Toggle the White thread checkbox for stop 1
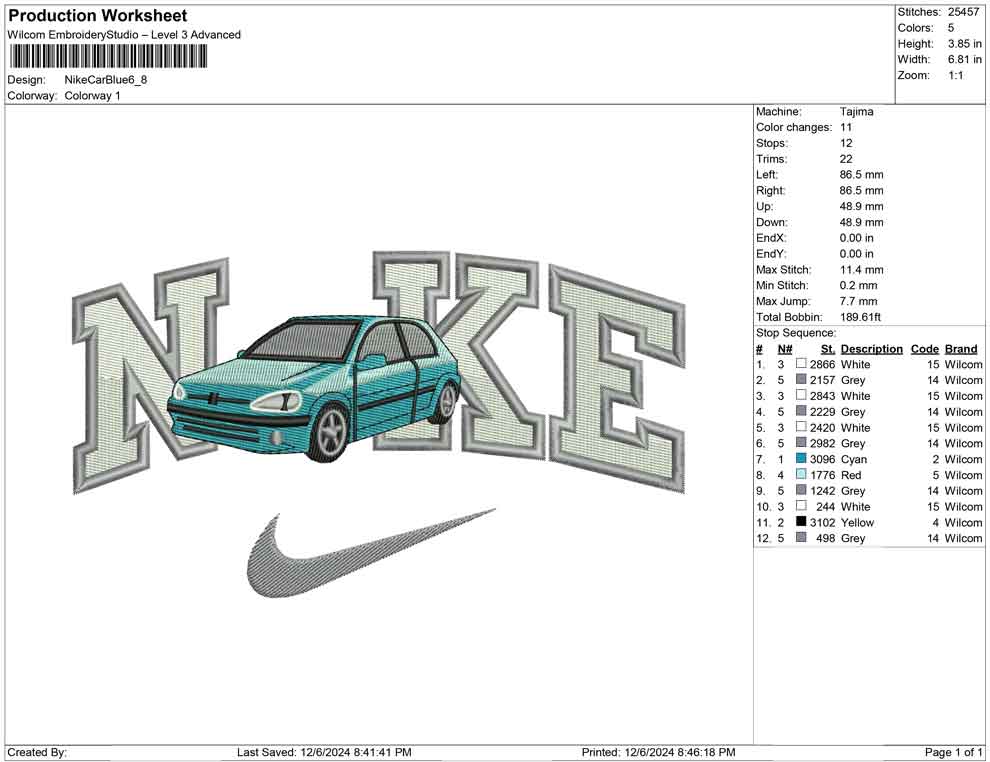 pos(800,364)
